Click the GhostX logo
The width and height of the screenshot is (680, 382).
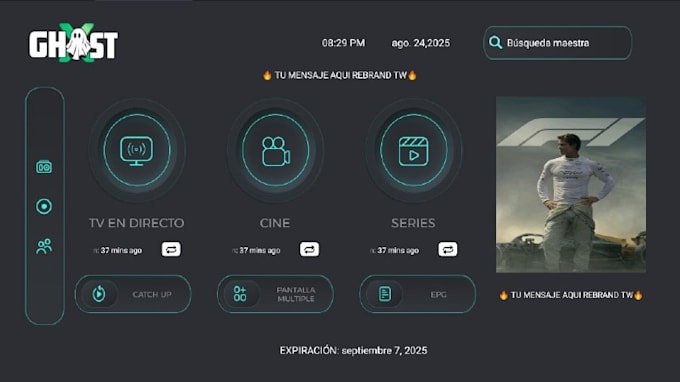point(73,42)
